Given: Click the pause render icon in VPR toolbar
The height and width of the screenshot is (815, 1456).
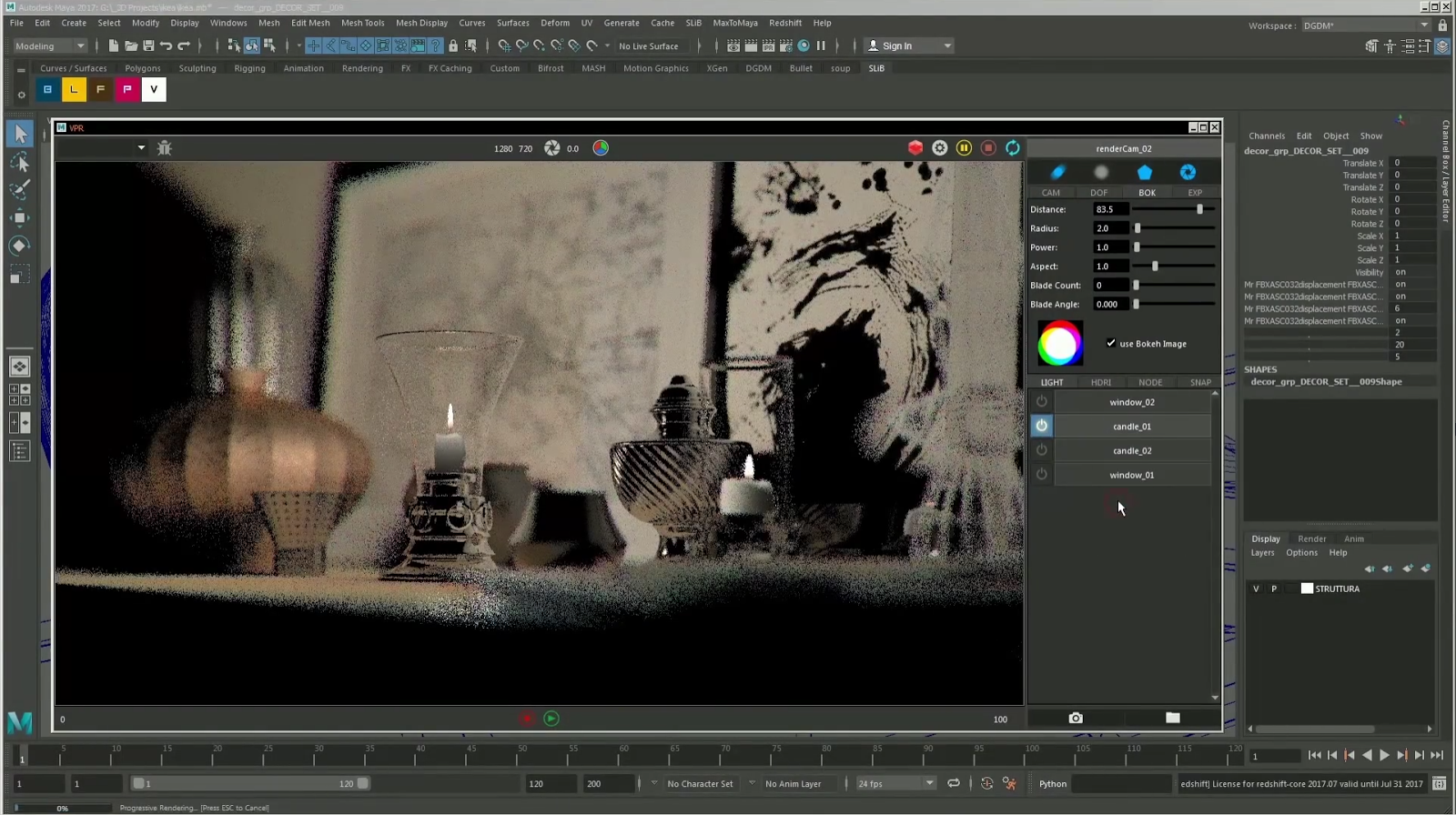Looking at the screenshot, I should click(x=964, y=148).
